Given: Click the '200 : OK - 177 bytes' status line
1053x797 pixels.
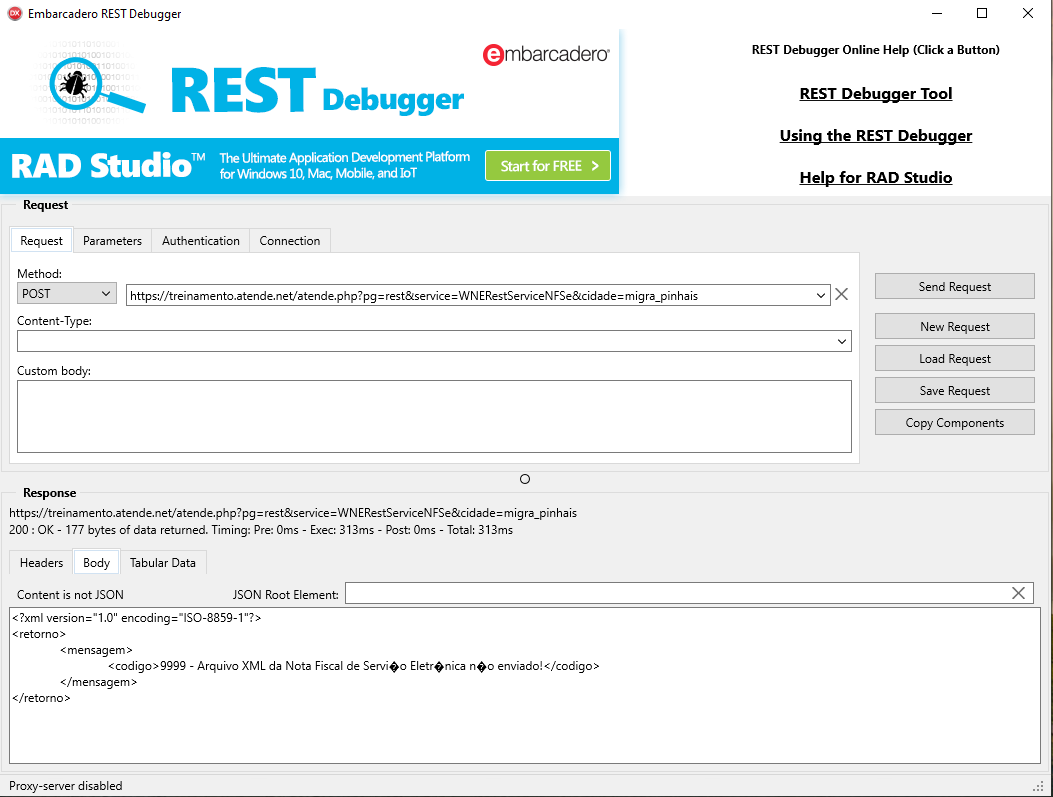Looking at the screenshot, I should click(261, 530).
